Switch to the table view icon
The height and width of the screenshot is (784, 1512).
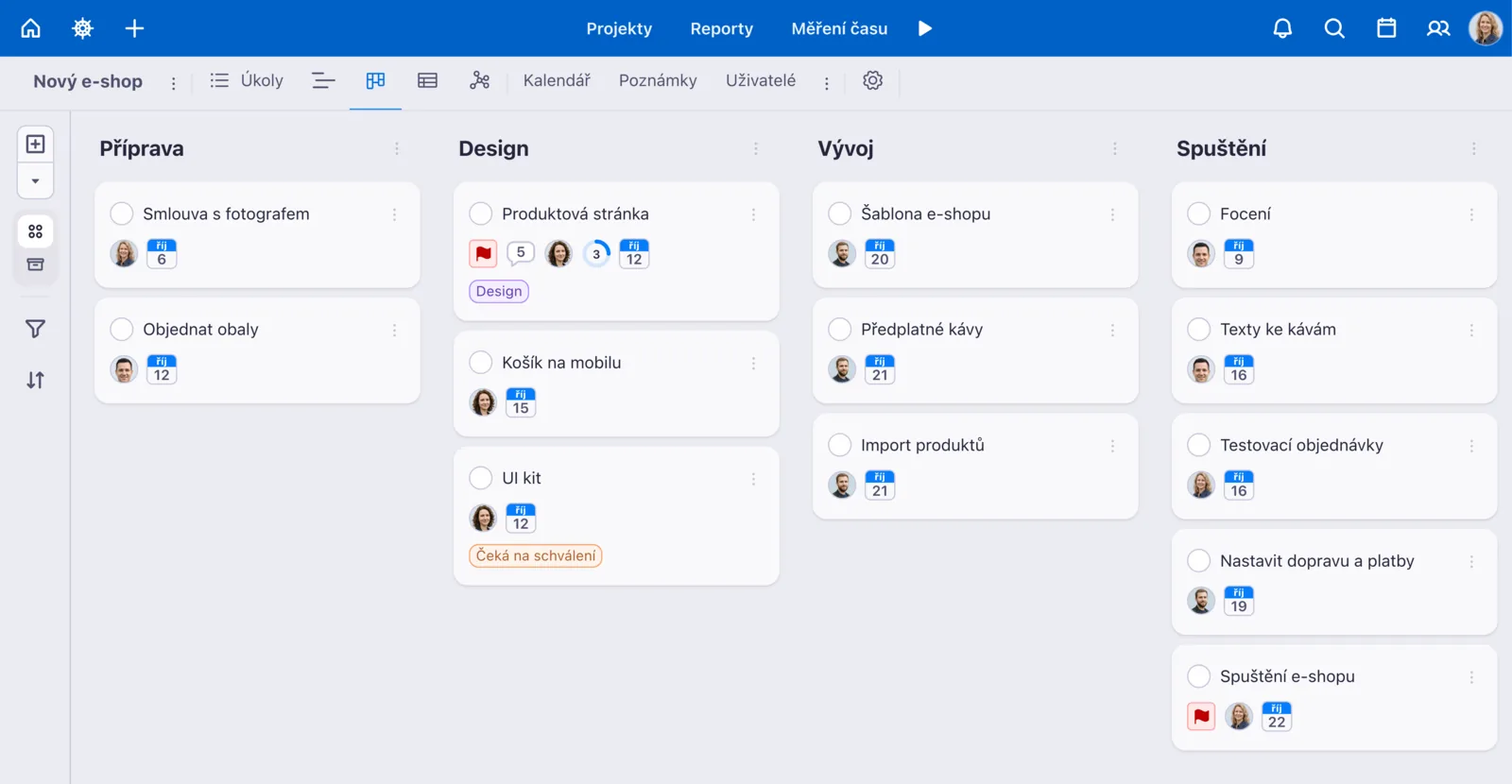pyautogui.click(x=427, y=81)
